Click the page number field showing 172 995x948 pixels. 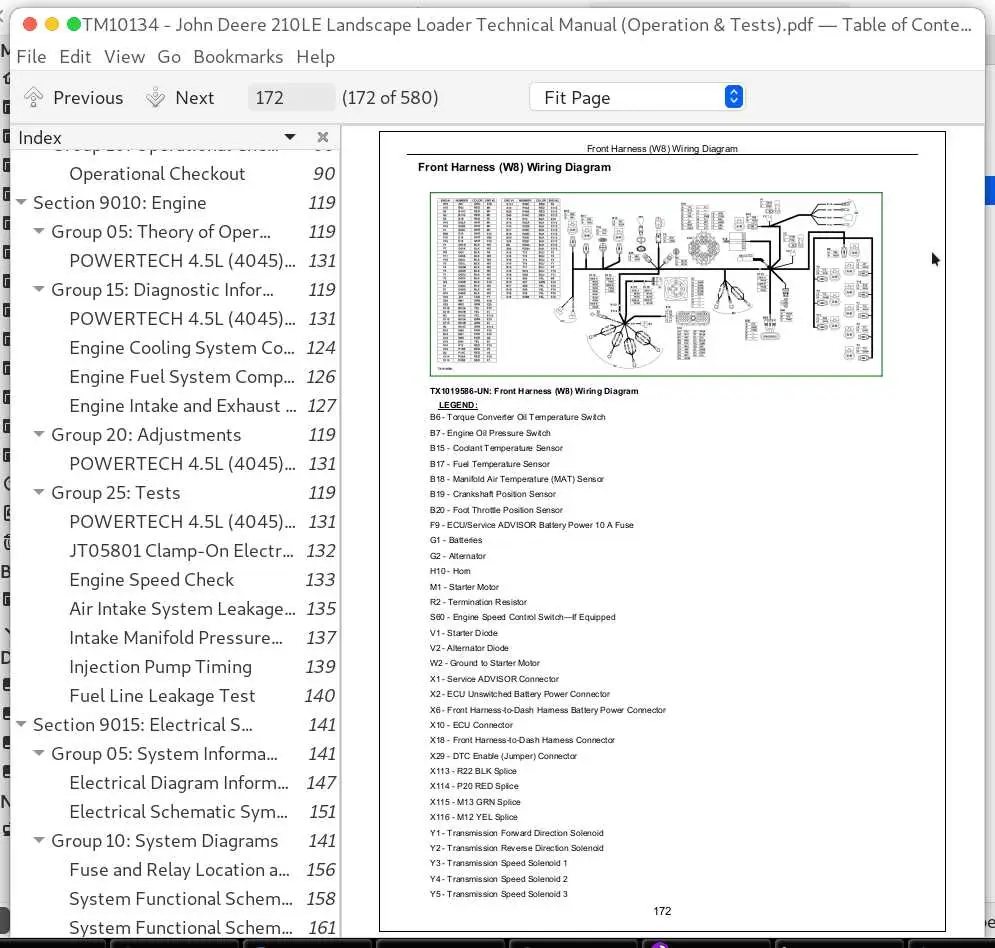pyautogui.click(x=291, y=97)
